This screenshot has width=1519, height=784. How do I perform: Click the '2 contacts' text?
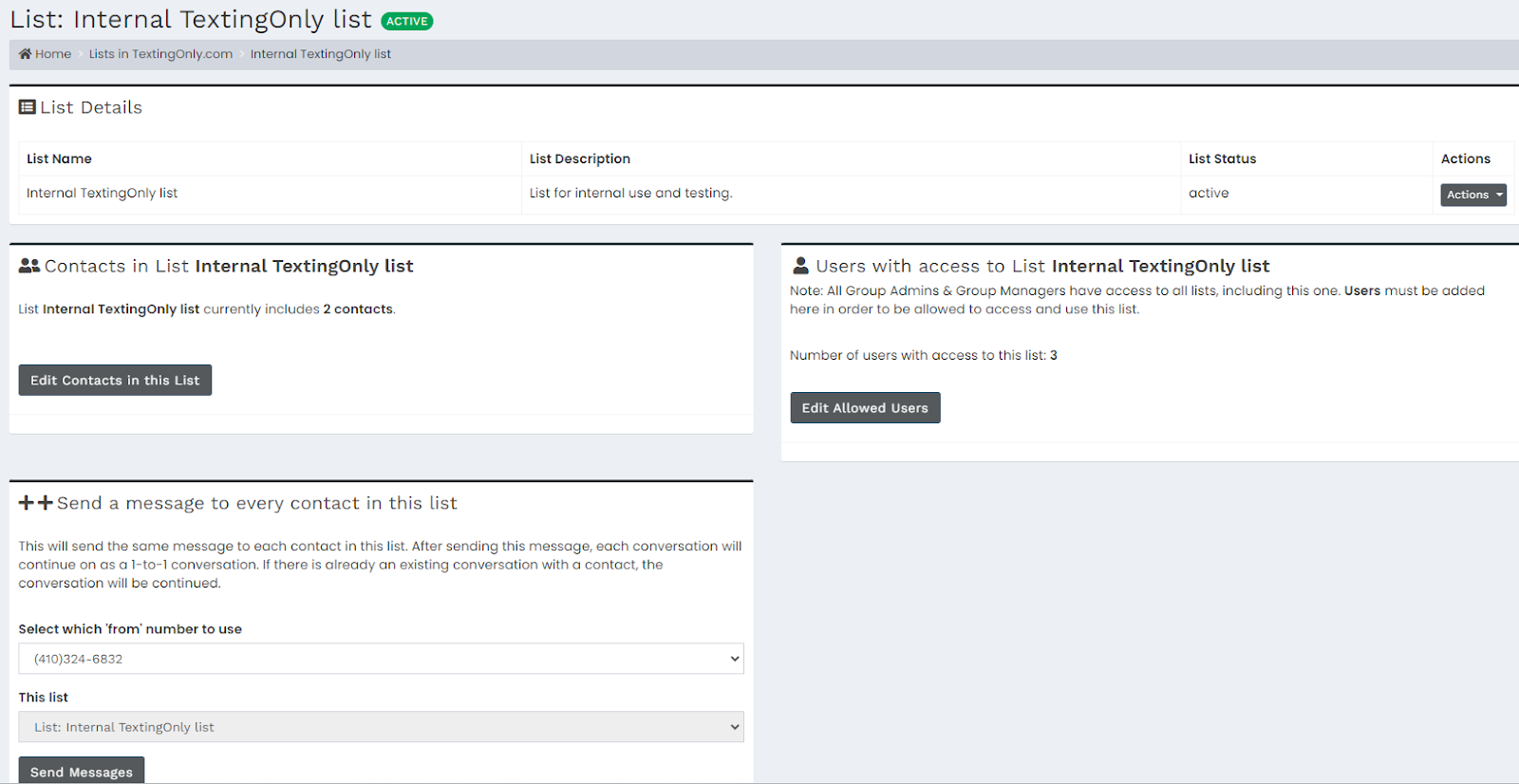[x=358, y=309]
